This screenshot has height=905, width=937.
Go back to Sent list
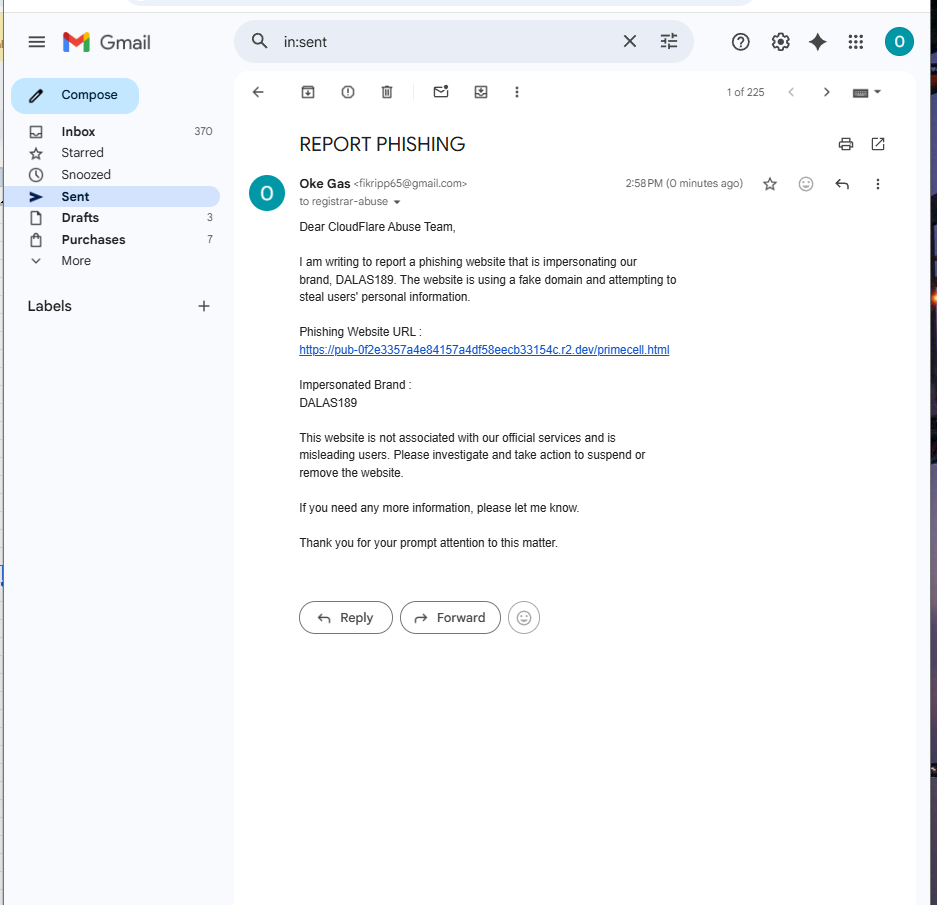click(258, 92)
